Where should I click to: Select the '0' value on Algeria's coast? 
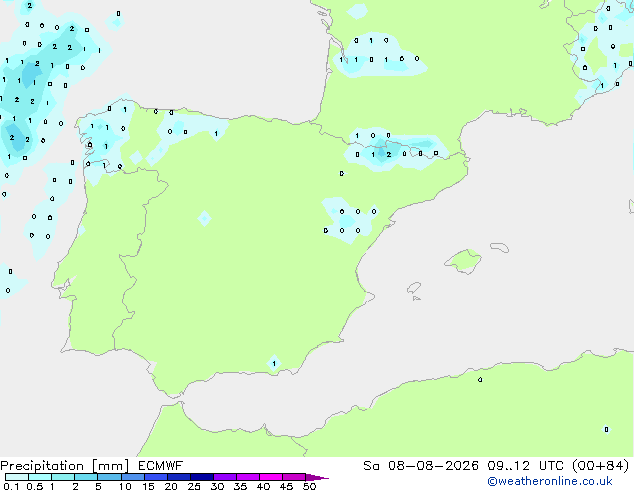click(480, 379)
